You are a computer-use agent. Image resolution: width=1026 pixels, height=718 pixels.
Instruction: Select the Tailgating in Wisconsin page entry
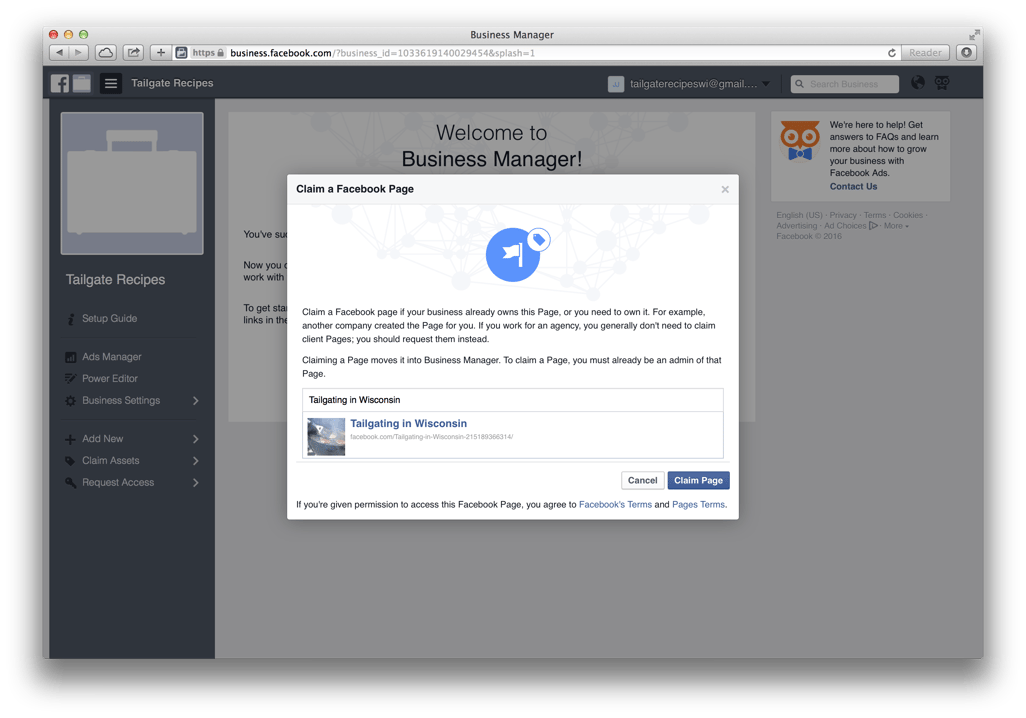tap(408, 423)
